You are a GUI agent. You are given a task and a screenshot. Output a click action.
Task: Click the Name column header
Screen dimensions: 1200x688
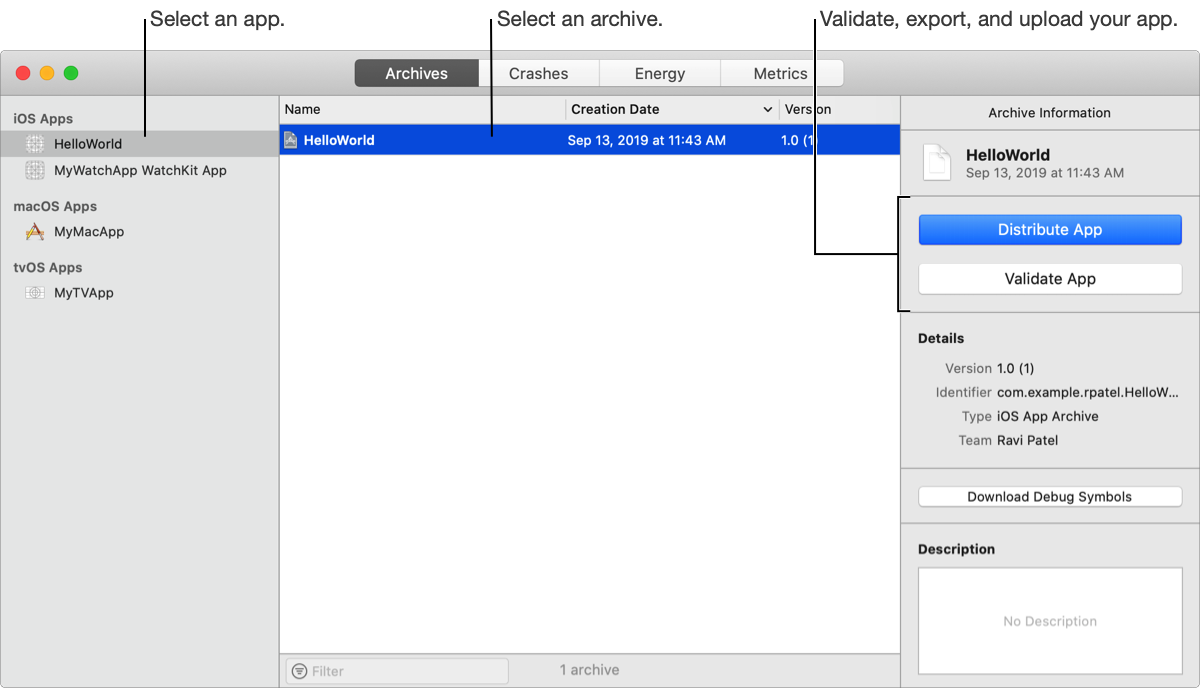click(x=302, y=109)
